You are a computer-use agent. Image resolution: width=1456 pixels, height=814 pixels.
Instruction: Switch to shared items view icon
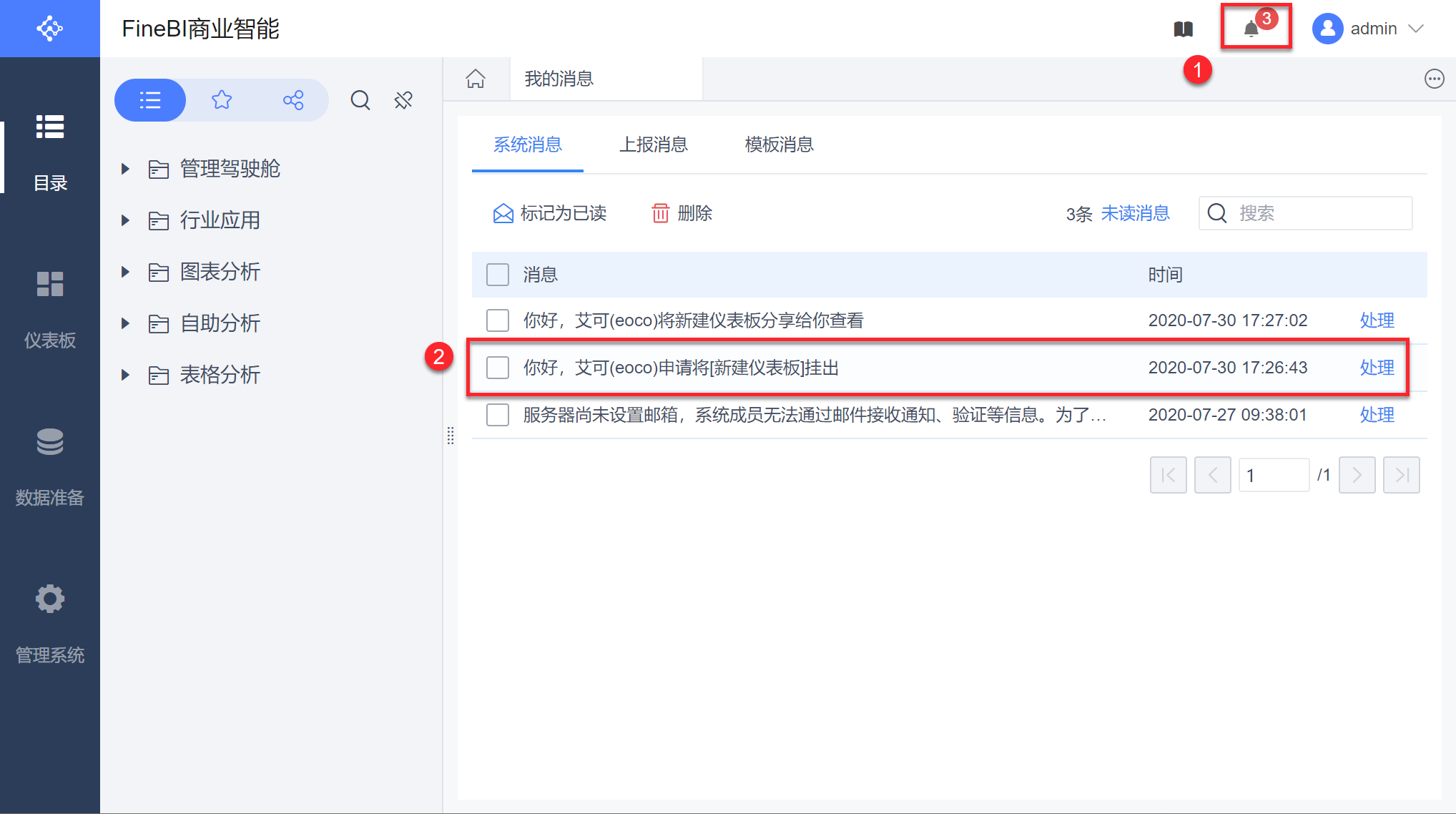point(293,100)
